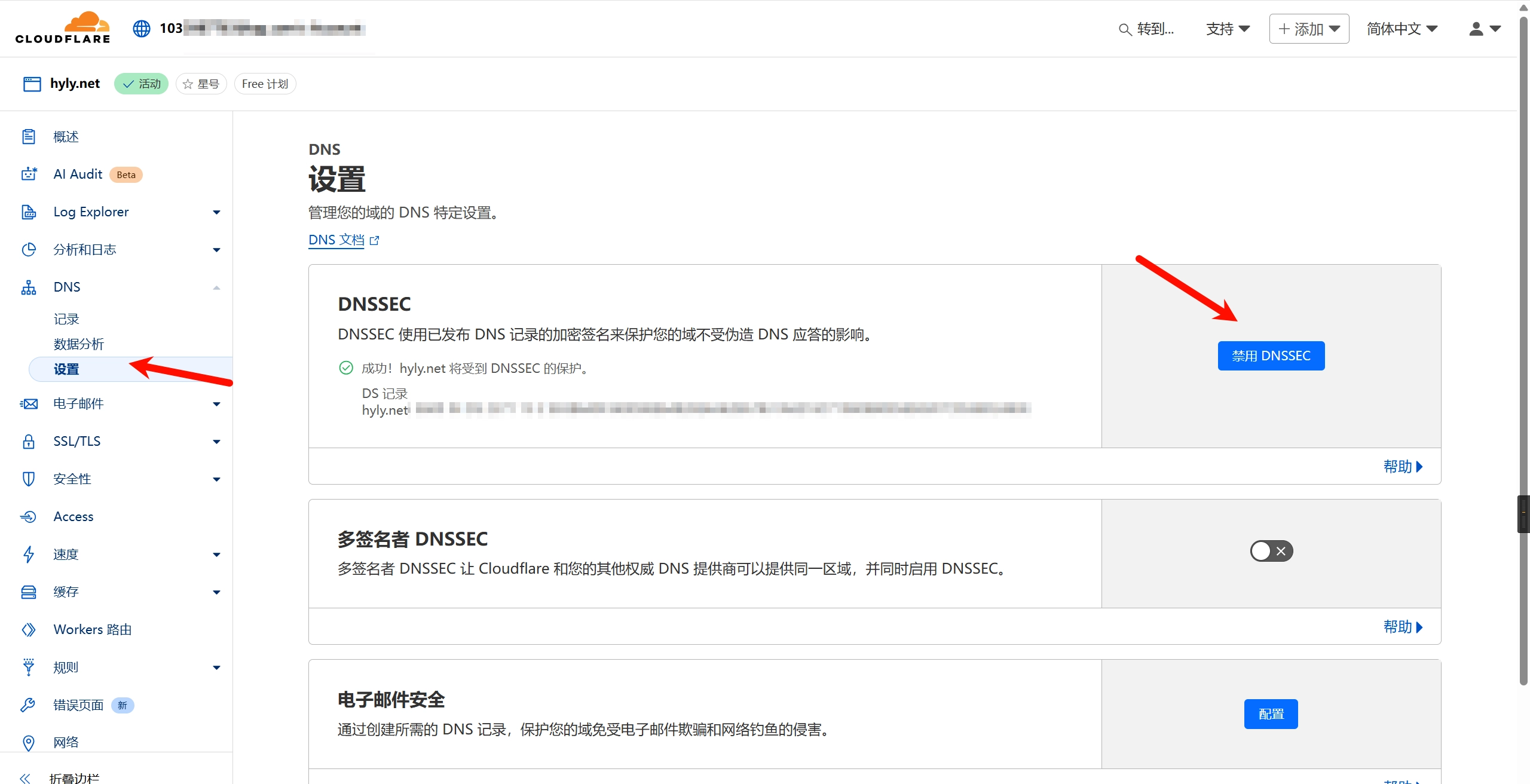Click the SSL/TLS padlock icon
Viewport: 1530px width, 784px height.
29,442
